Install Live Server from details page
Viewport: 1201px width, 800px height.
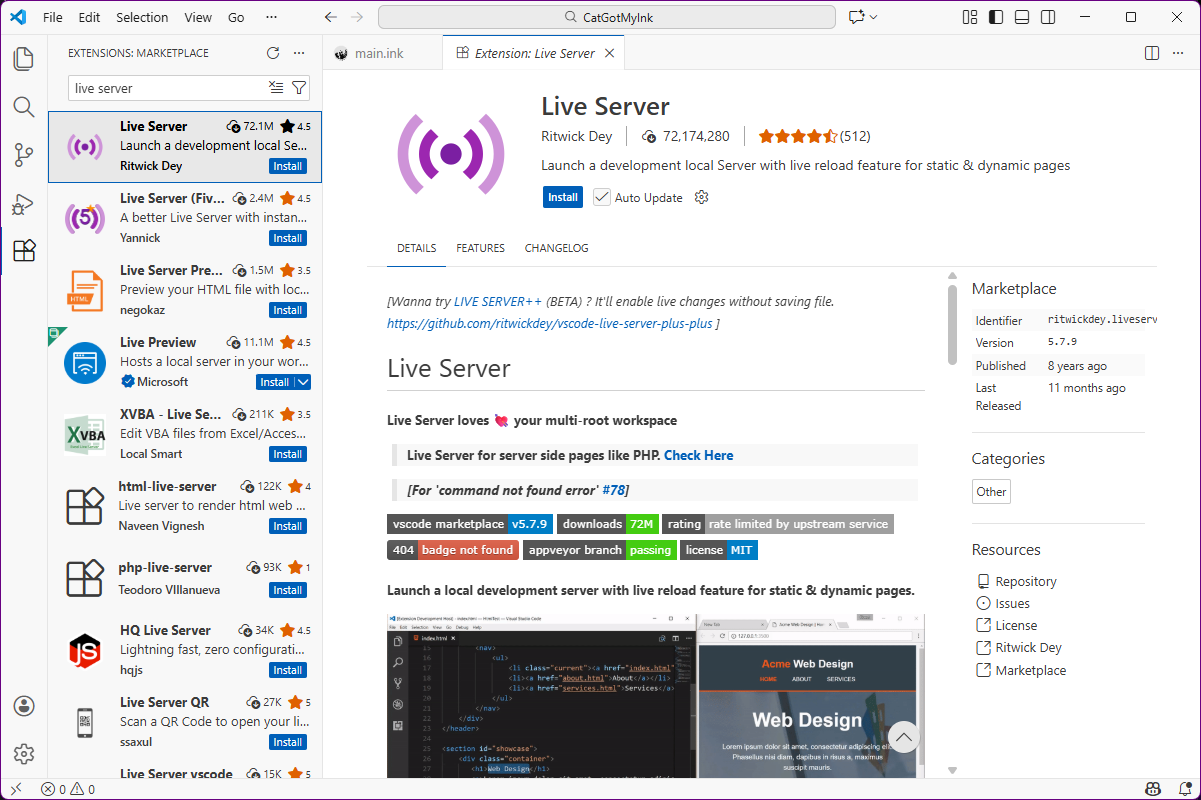tap(563, 197)
